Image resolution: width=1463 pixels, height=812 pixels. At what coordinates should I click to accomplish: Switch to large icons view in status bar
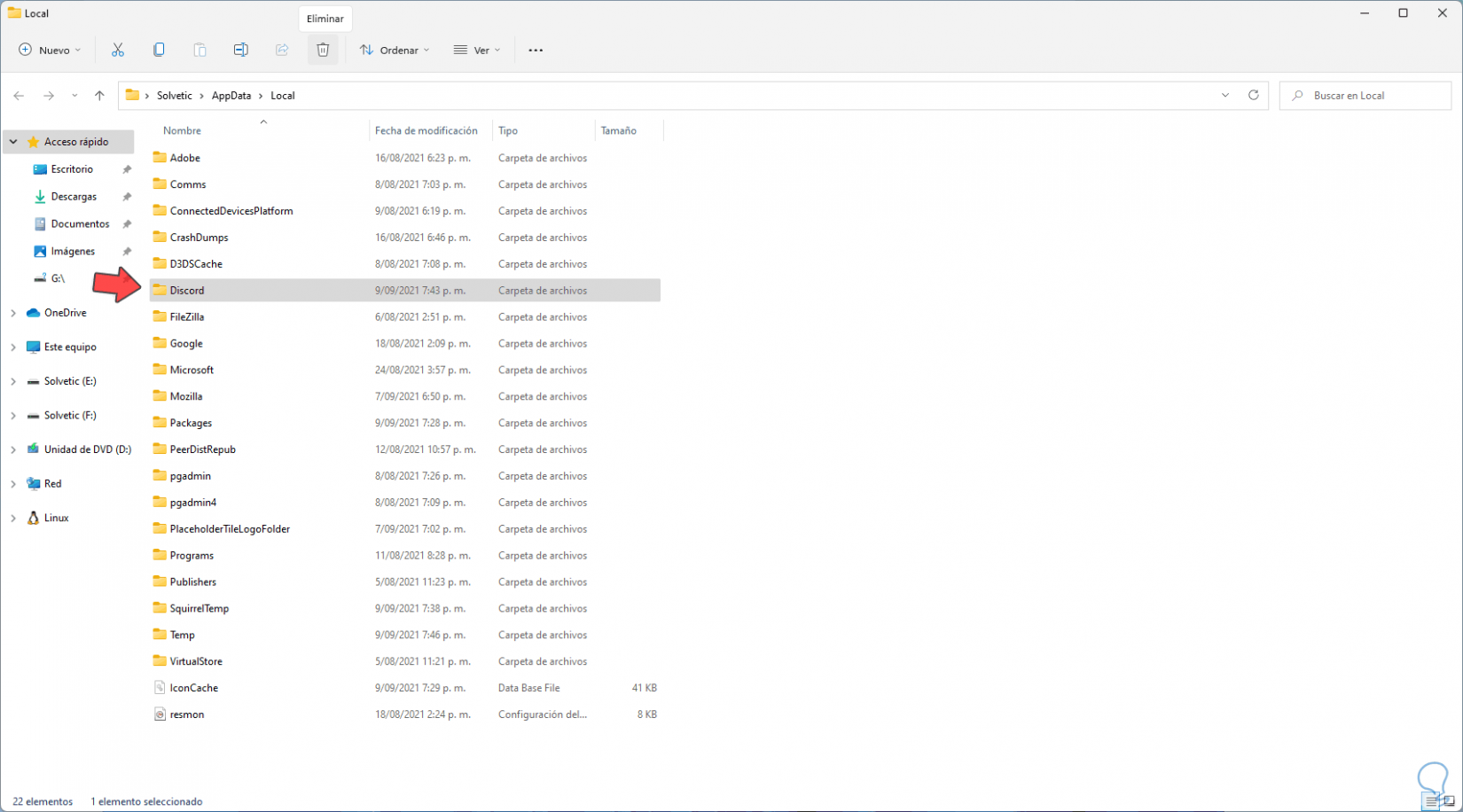(1449, 801)
